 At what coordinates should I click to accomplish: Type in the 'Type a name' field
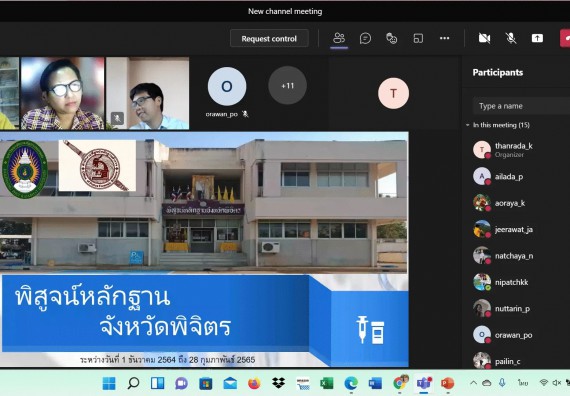tap(521, 106)
